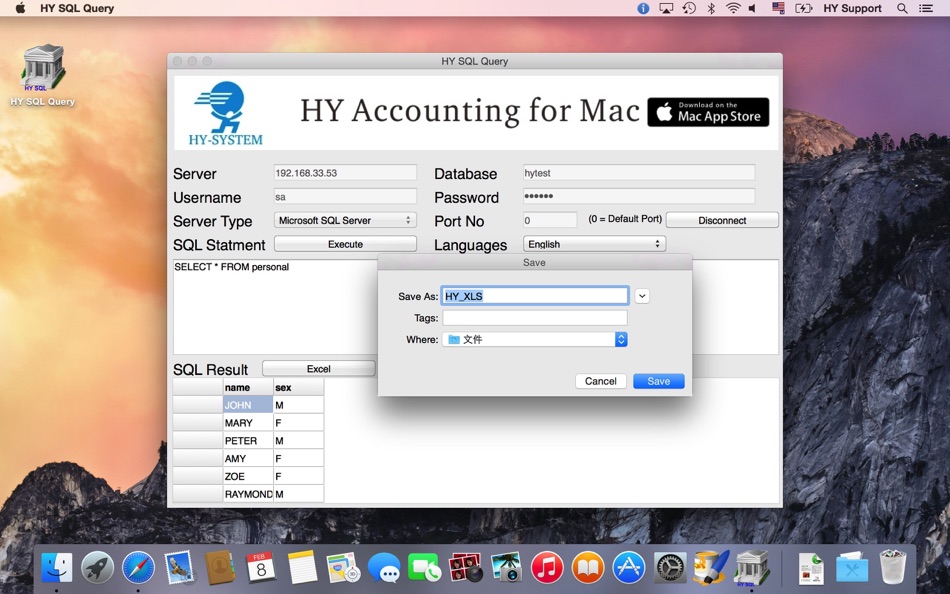Select ZOE cell in results table

[248, 476]
